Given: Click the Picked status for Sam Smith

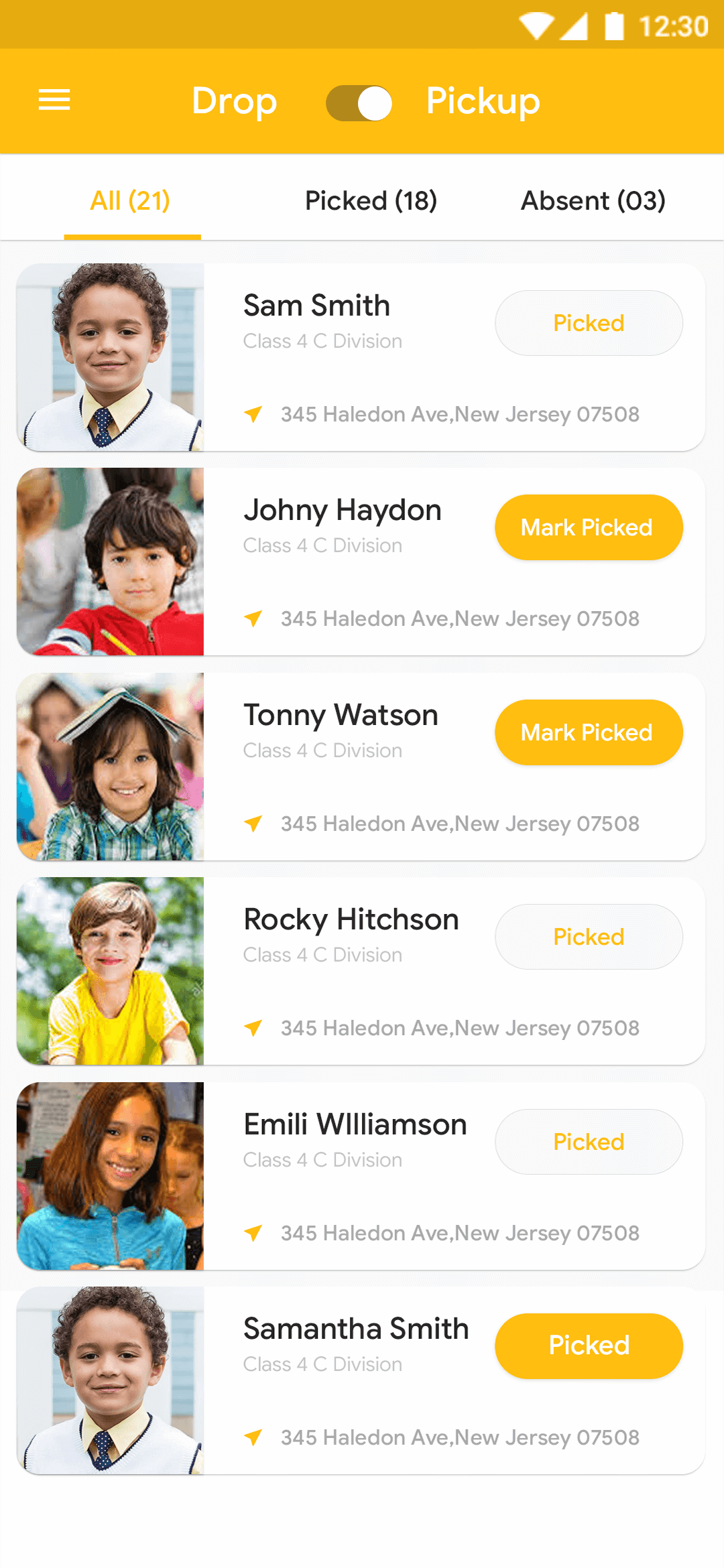Looking at the screenshot, I should pos(589,323).
